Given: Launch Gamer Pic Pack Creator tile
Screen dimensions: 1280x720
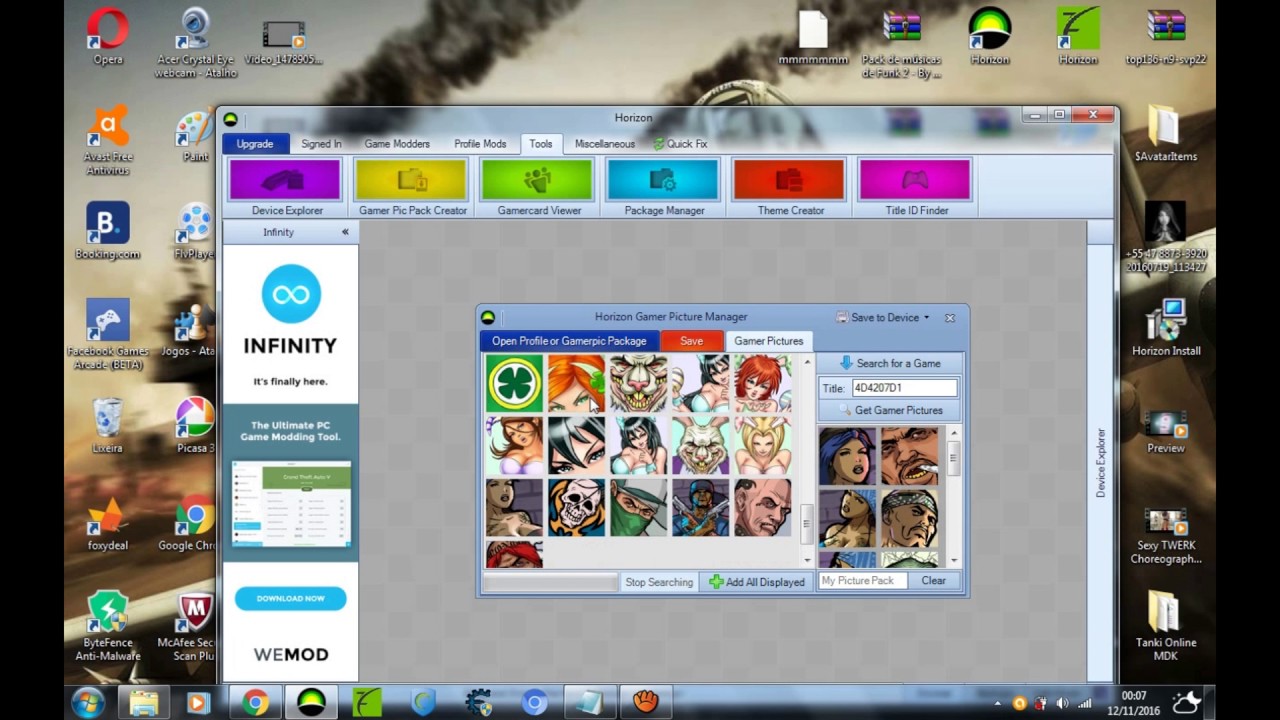Looking at the screenshot, I should click(x=412, y=188).
